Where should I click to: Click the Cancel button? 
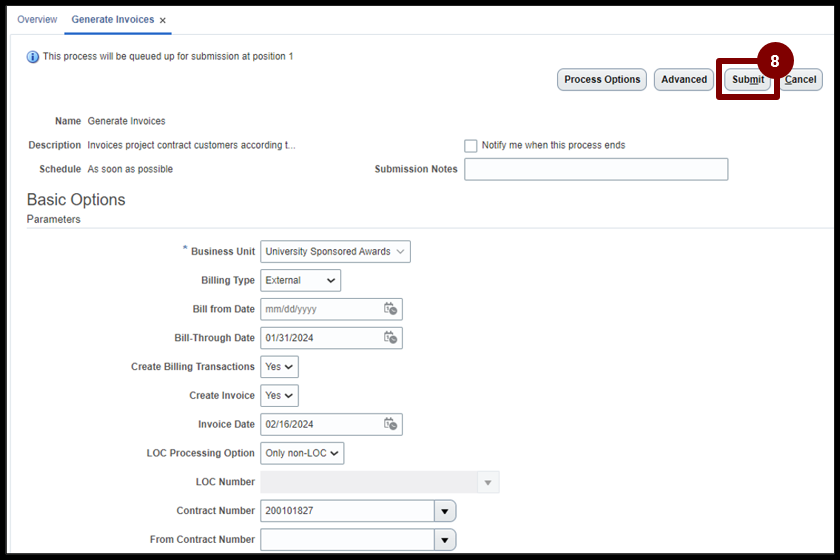[800, 79]
